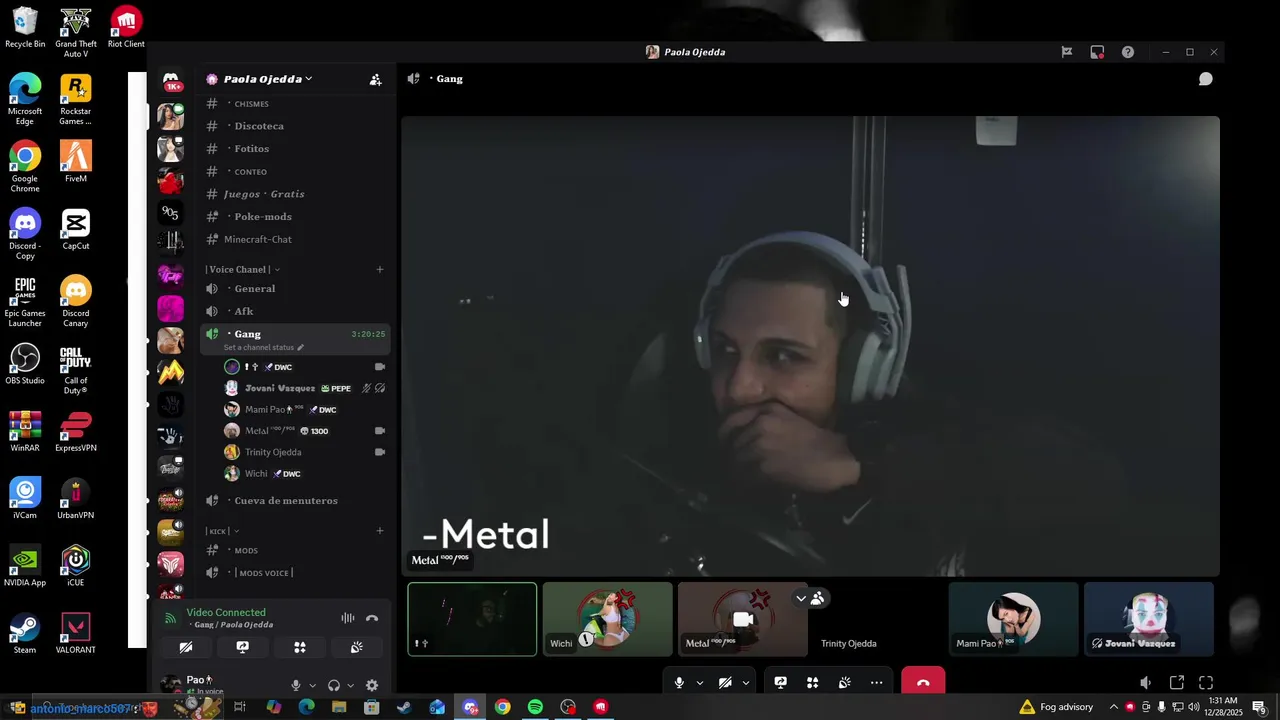This screenshot has width=1280, height=720.
Task: Open Google Chrome from the Windows taskbar
Action: [503, 707]
